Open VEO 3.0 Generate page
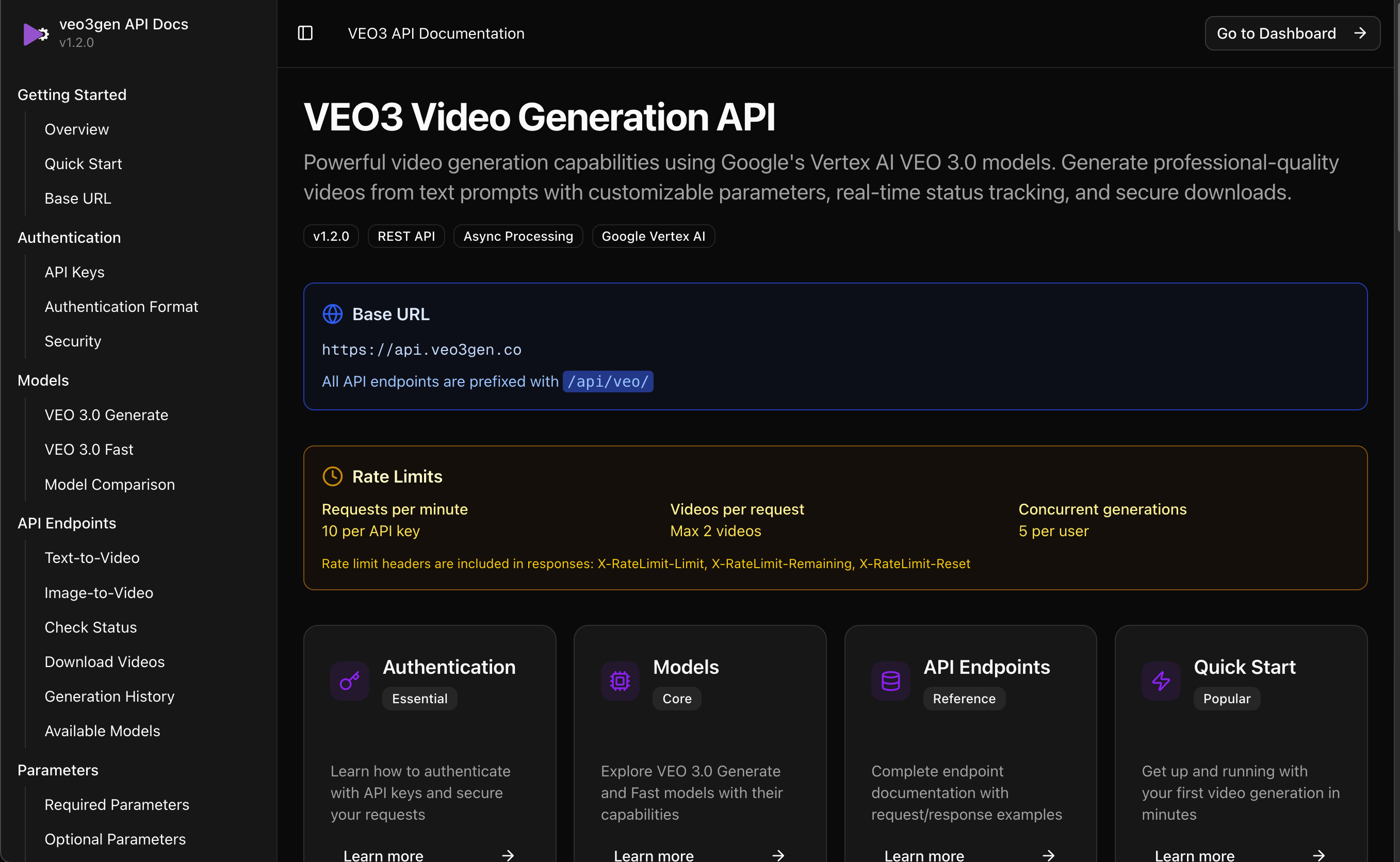 [106, 415]
